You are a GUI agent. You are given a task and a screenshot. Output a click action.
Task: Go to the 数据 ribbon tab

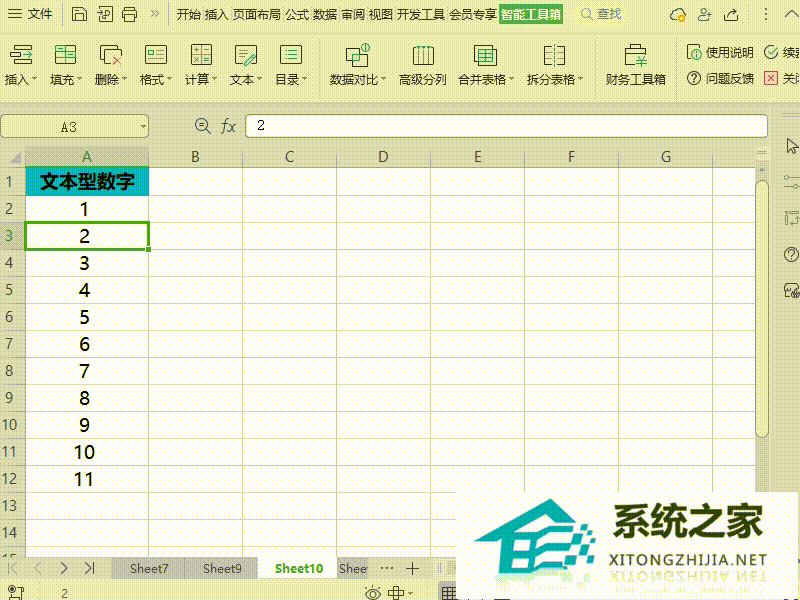pos(324,14)
